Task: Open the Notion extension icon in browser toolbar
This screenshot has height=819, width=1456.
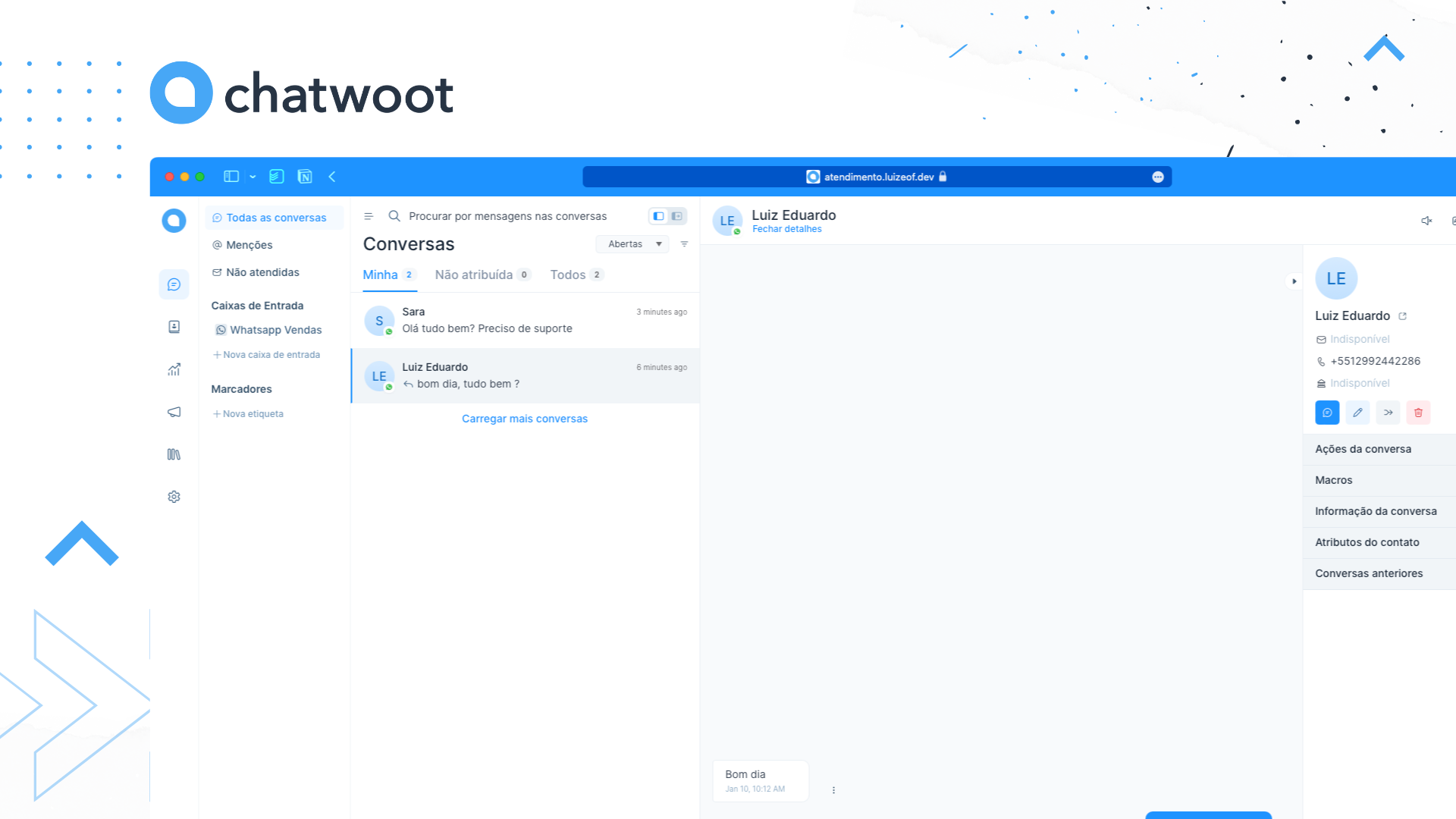Action: (305, 177)
